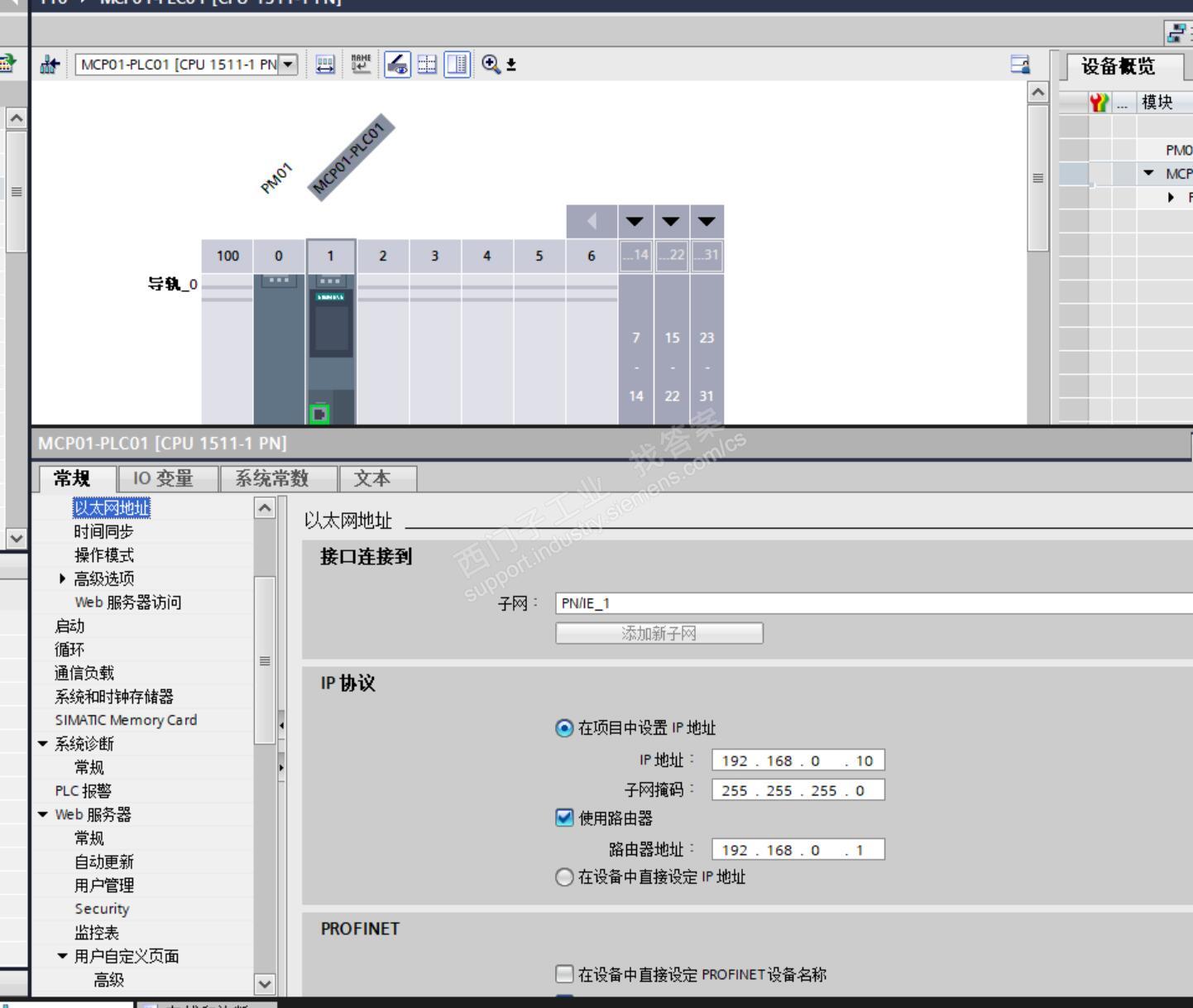Expand the slot 7-14 rack group arrow
The height and width of the screenshot is (1008, 1193).
pos(635,222)
